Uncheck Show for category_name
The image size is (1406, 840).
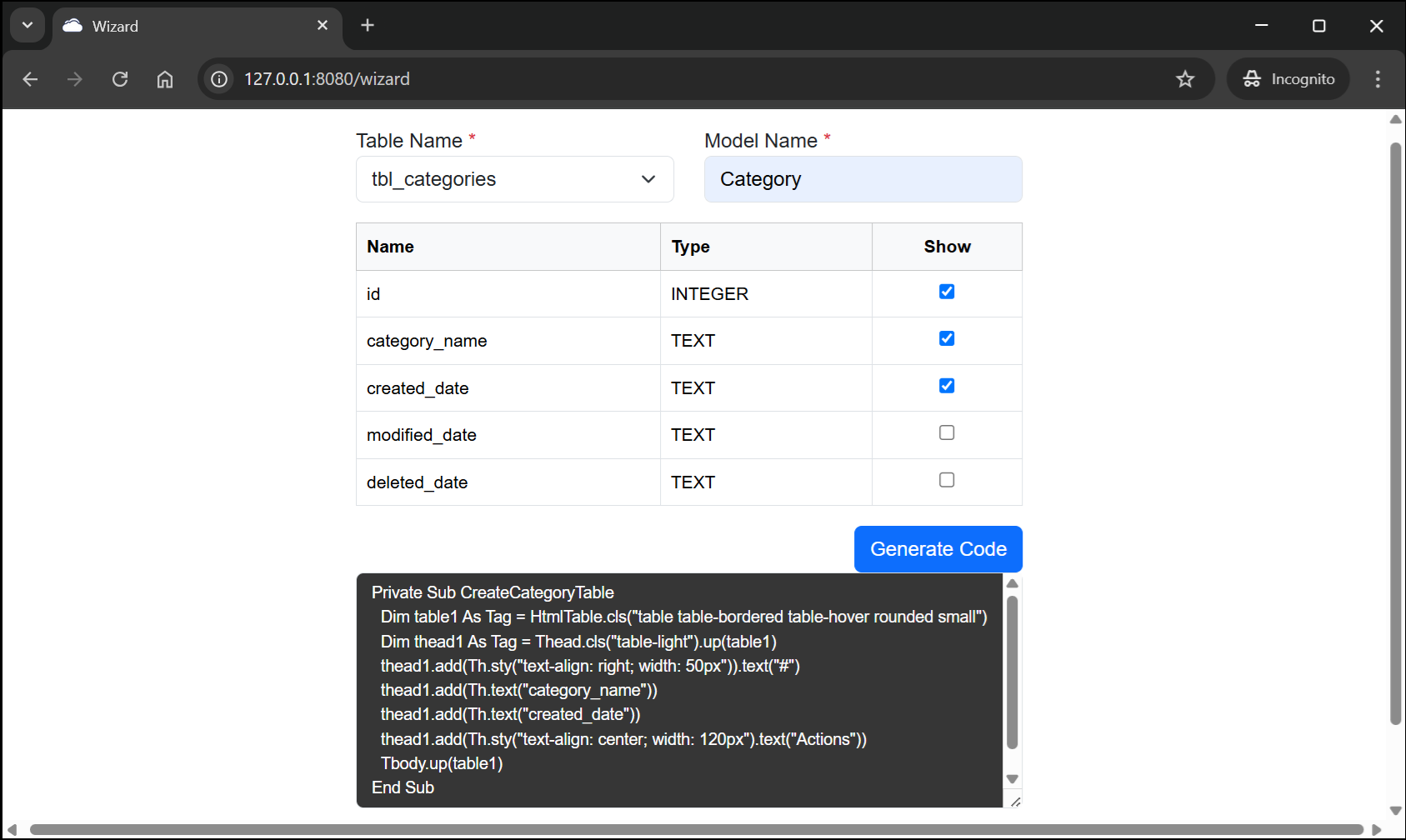tap(947, 339)
